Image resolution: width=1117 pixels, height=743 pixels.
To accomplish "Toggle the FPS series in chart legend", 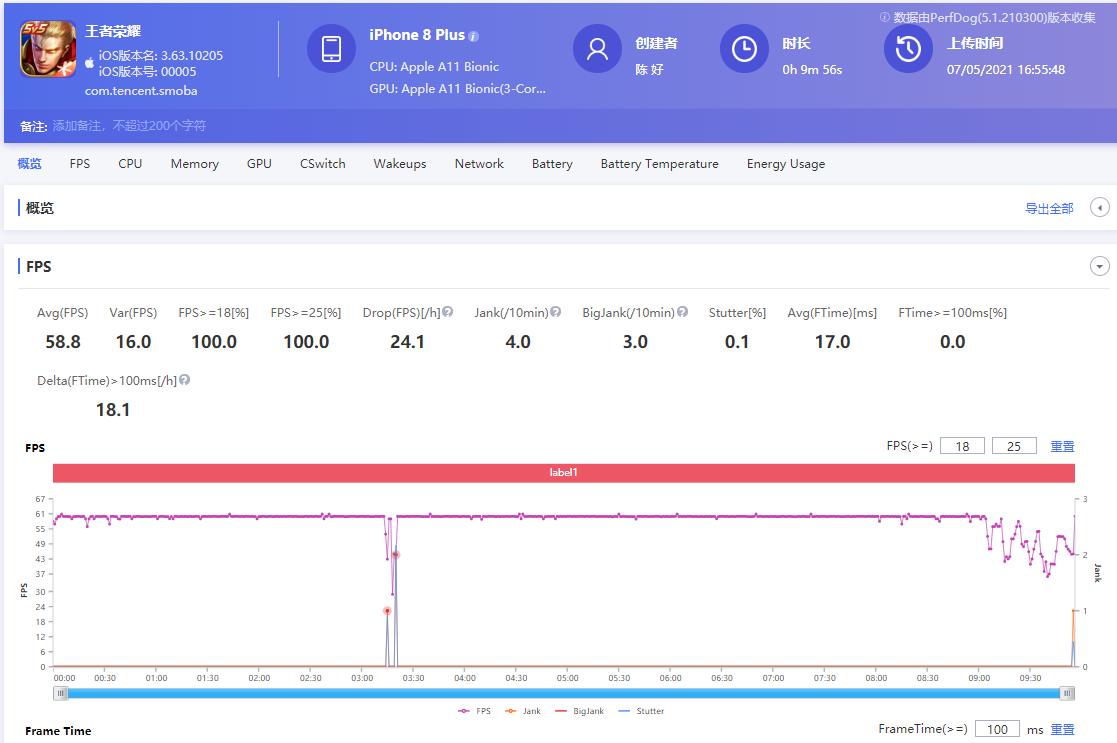I will (475, 711).
